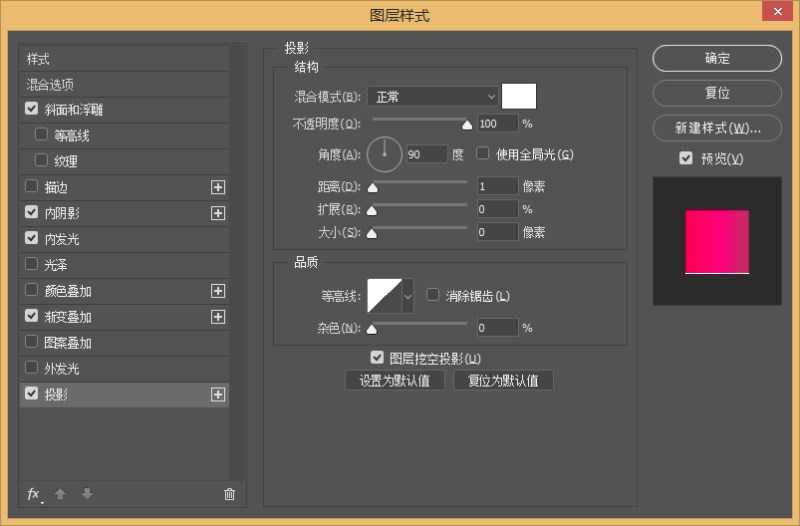The width and height of the screenshot is (800, 526).
Task: Click the 杂色 value field
Action: [x=497, y=328]
